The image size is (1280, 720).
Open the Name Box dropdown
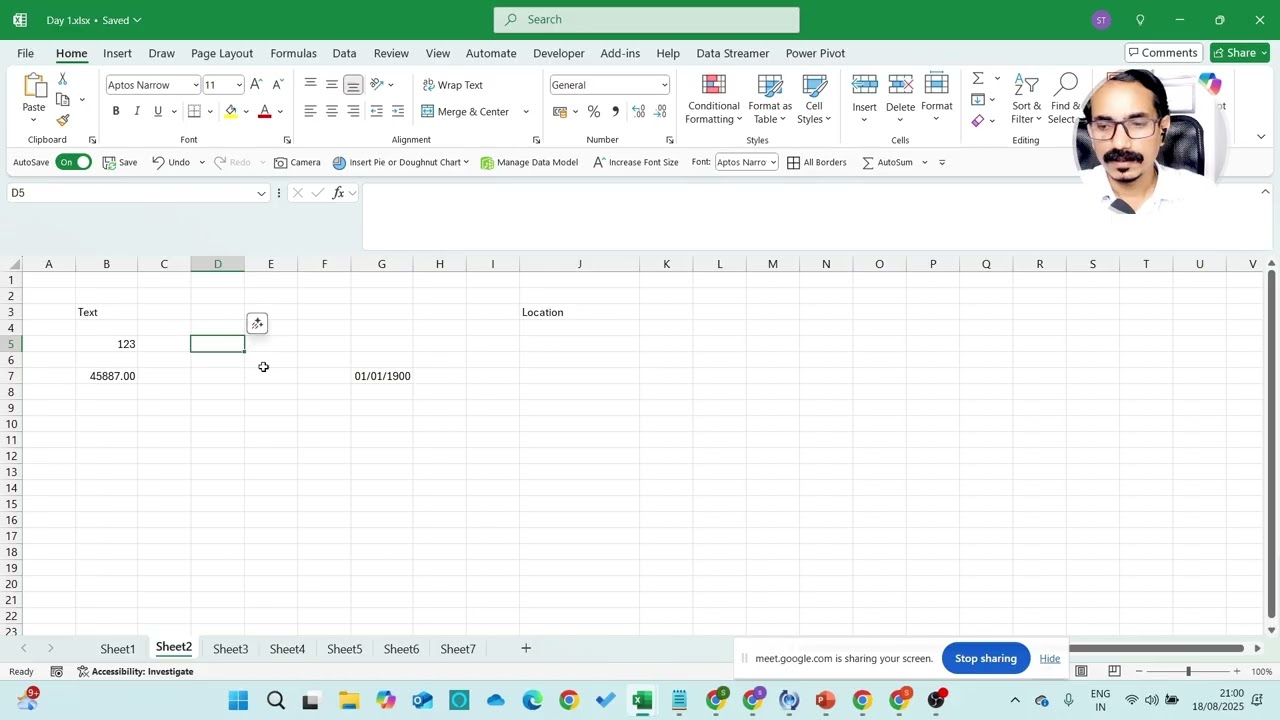pyautogui.click(x=262, y=193)
